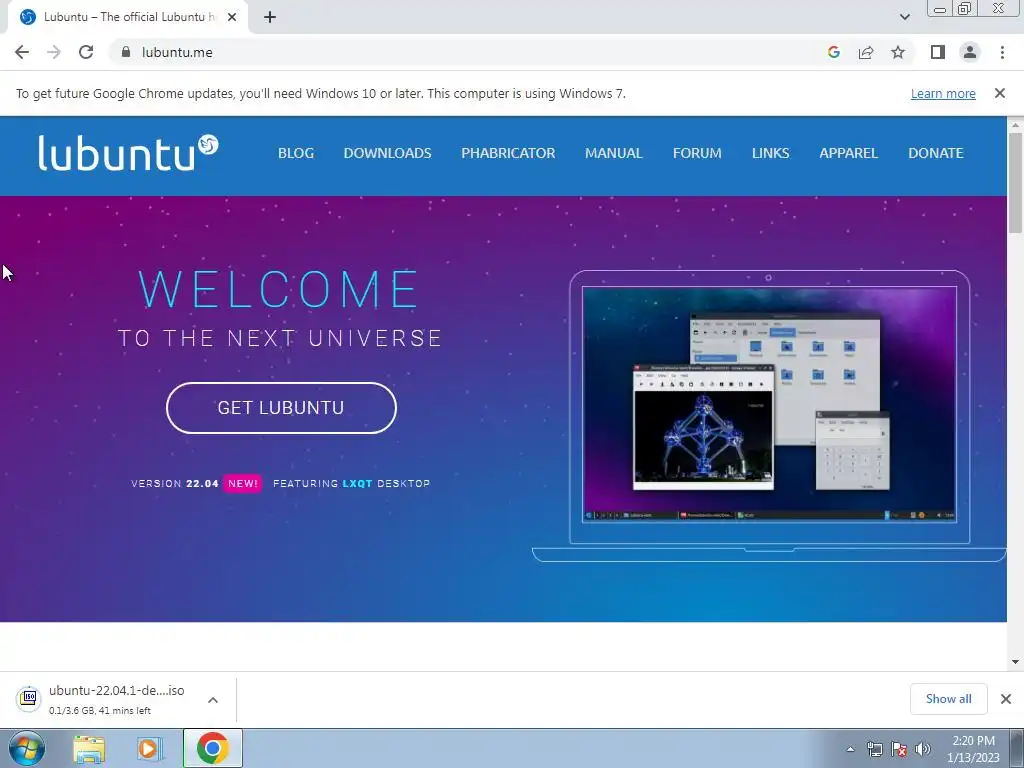Open Windows Explorer from the taskbar
The width and height of the screenshot is (1024, 768).
pyautogui.click(x=89, y=749)
